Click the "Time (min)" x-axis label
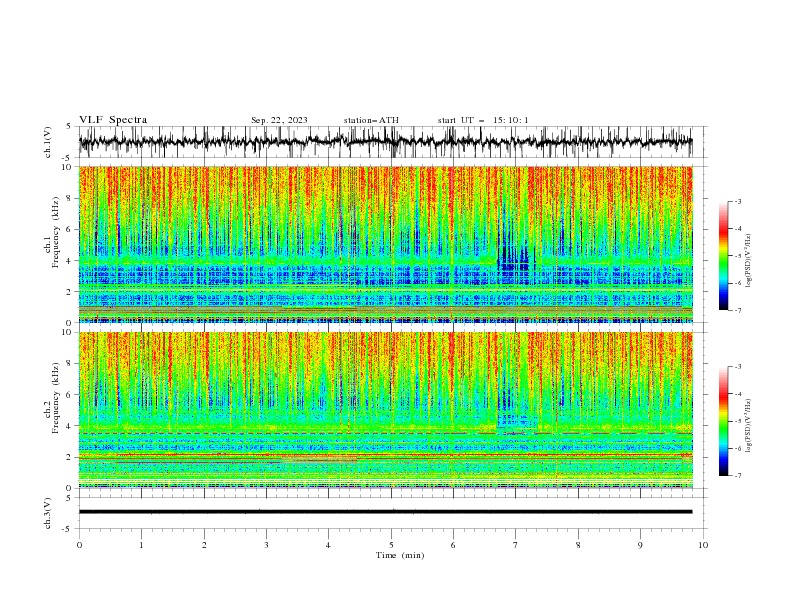 [400, 555]
